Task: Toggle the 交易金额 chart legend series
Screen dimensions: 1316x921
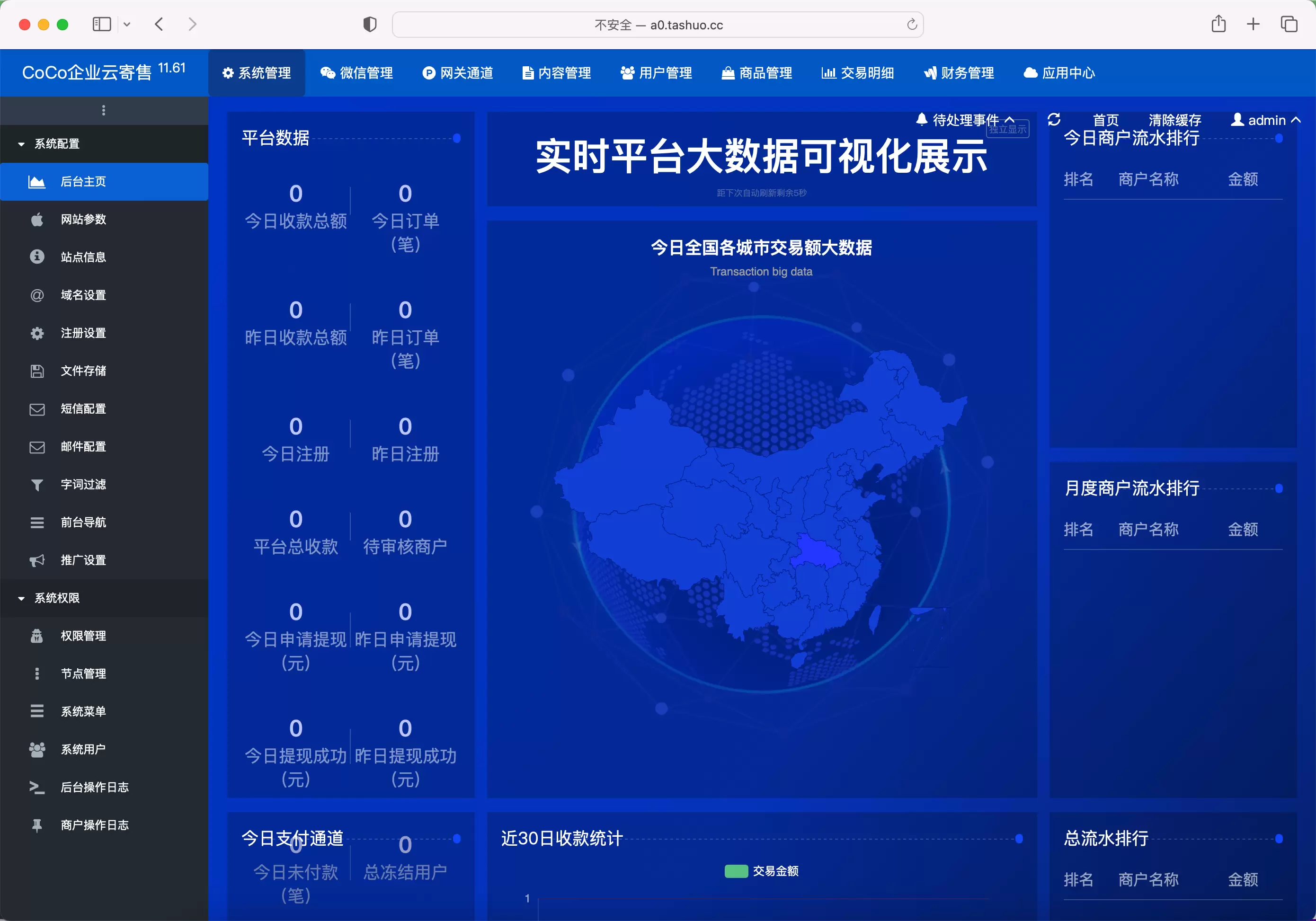Action: [x=761, y=871]
